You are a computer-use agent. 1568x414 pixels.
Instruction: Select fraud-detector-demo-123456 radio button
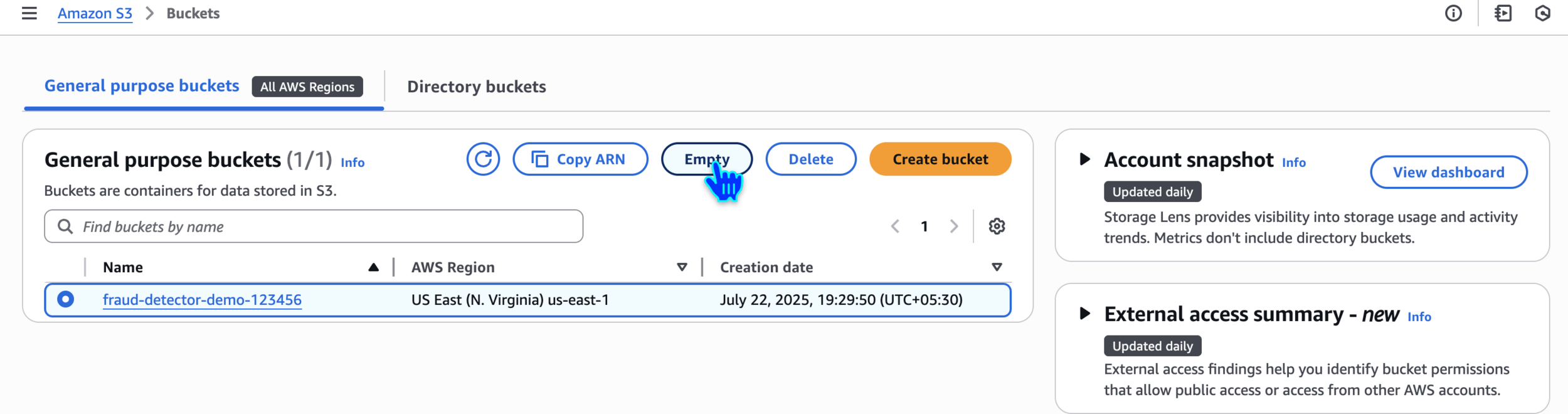click(x=65, y=300)
